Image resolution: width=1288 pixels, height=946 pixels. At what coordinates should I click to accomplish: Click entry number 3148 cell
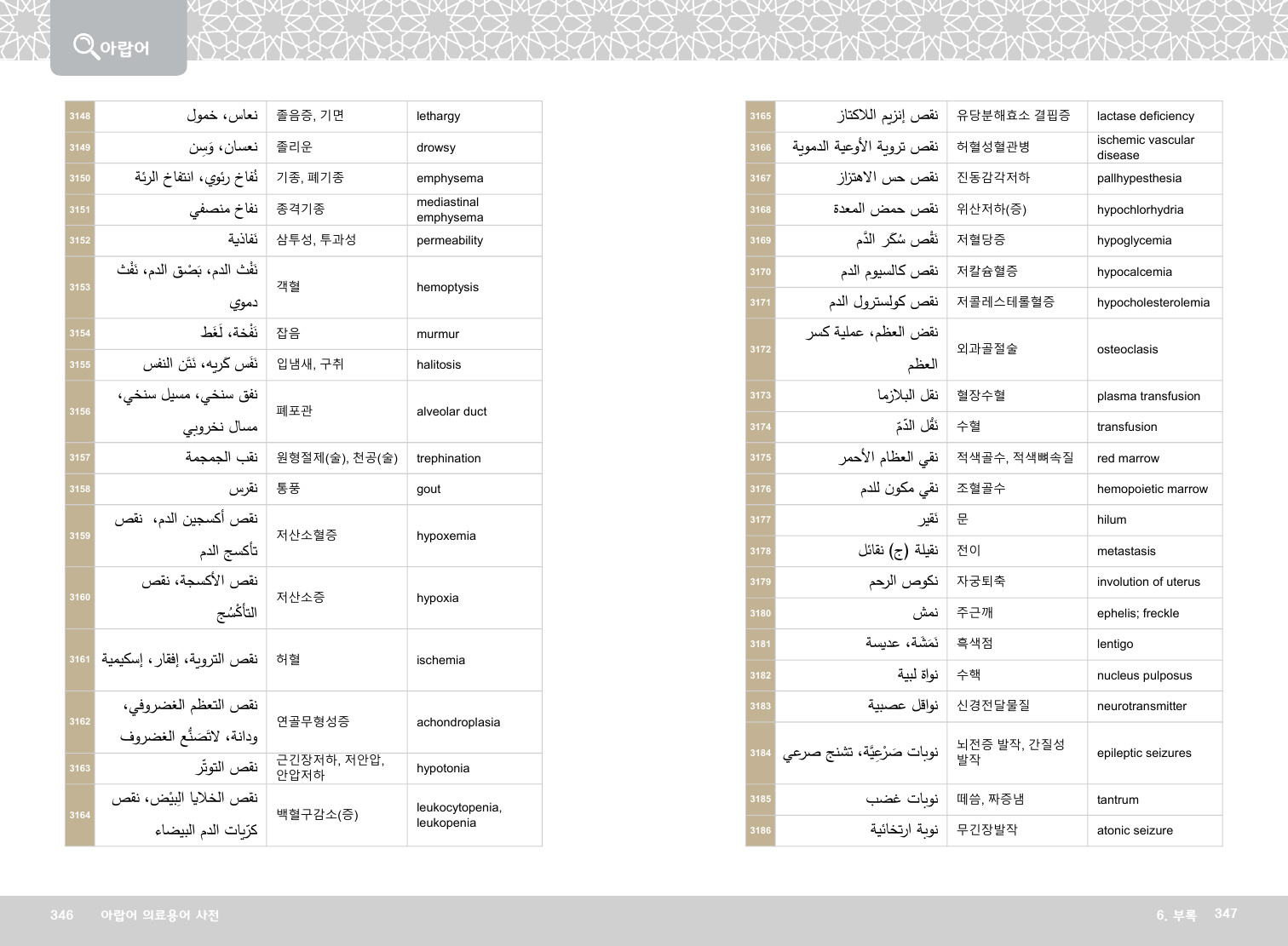(x=80, y=117)
